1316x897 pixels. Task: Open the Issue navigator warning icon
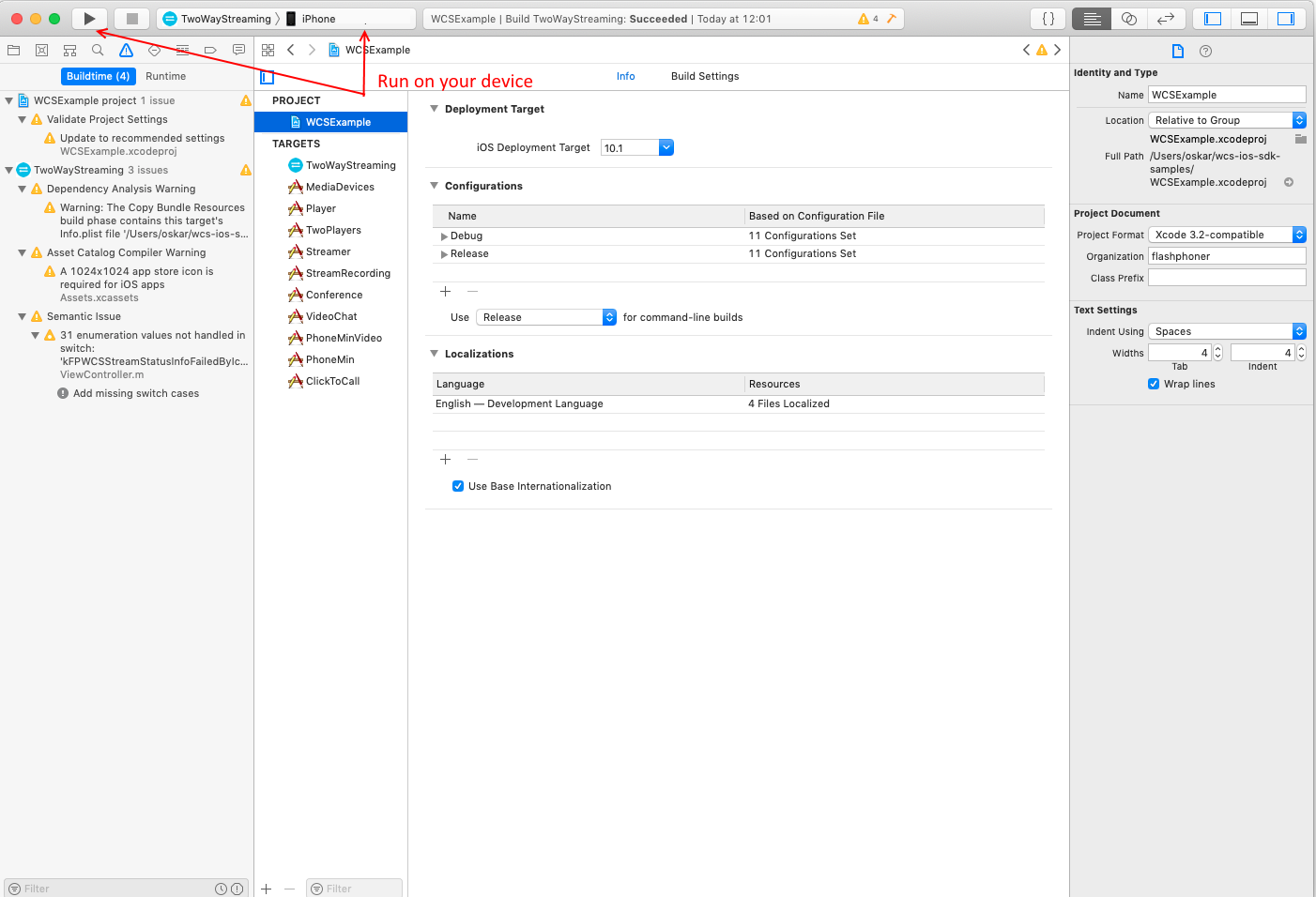pyautogui.click(x=126, y=51)
